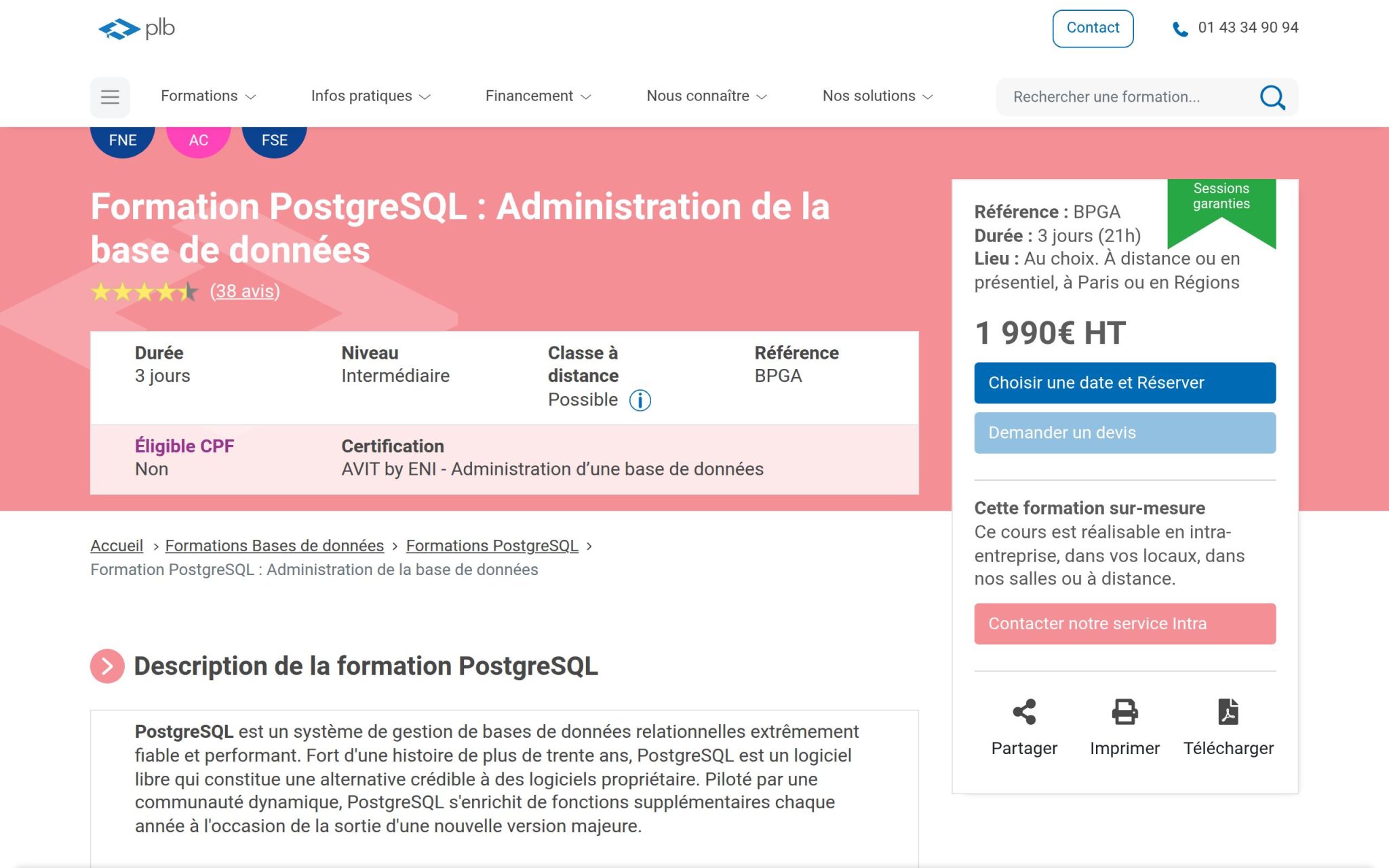Open the 38 avis link
Viewport: 1389px width, 868px height.
(x=245, y=291)
